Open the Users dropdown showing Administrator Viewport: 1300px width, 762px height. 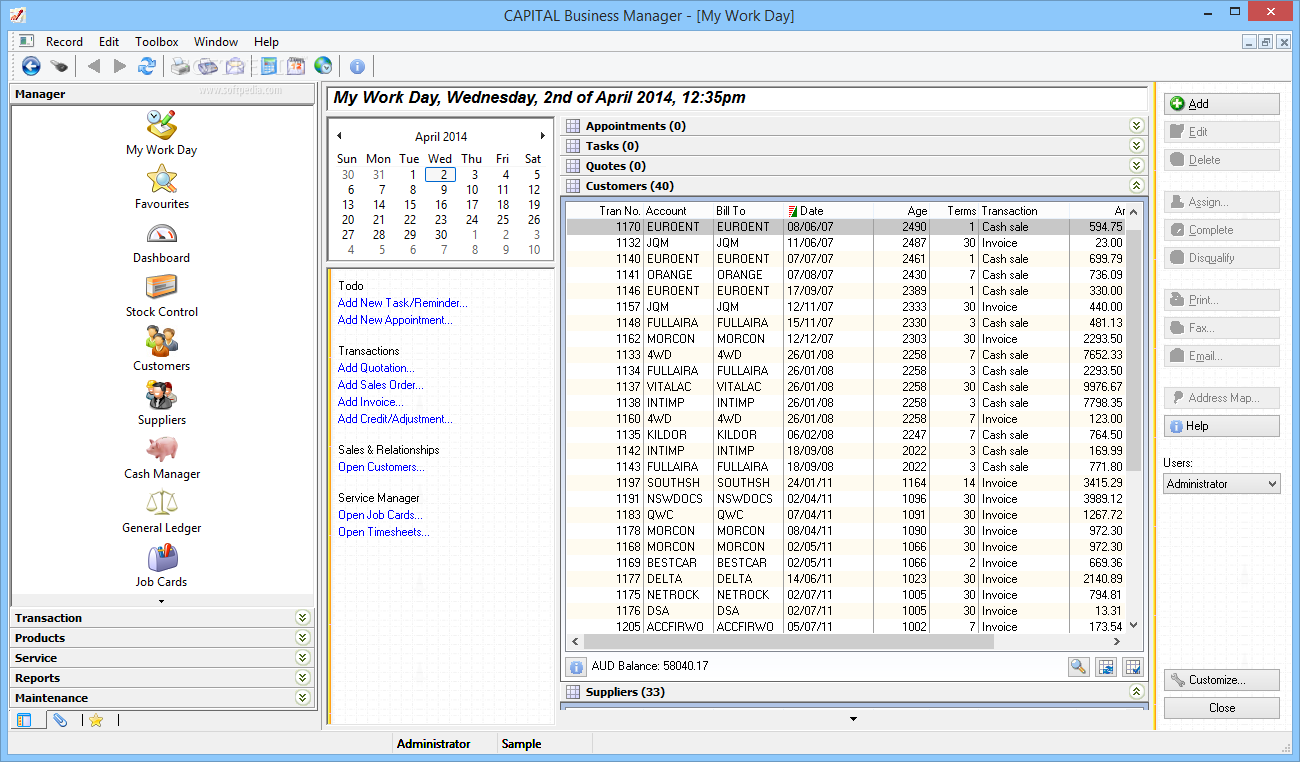pos(1222,484)
